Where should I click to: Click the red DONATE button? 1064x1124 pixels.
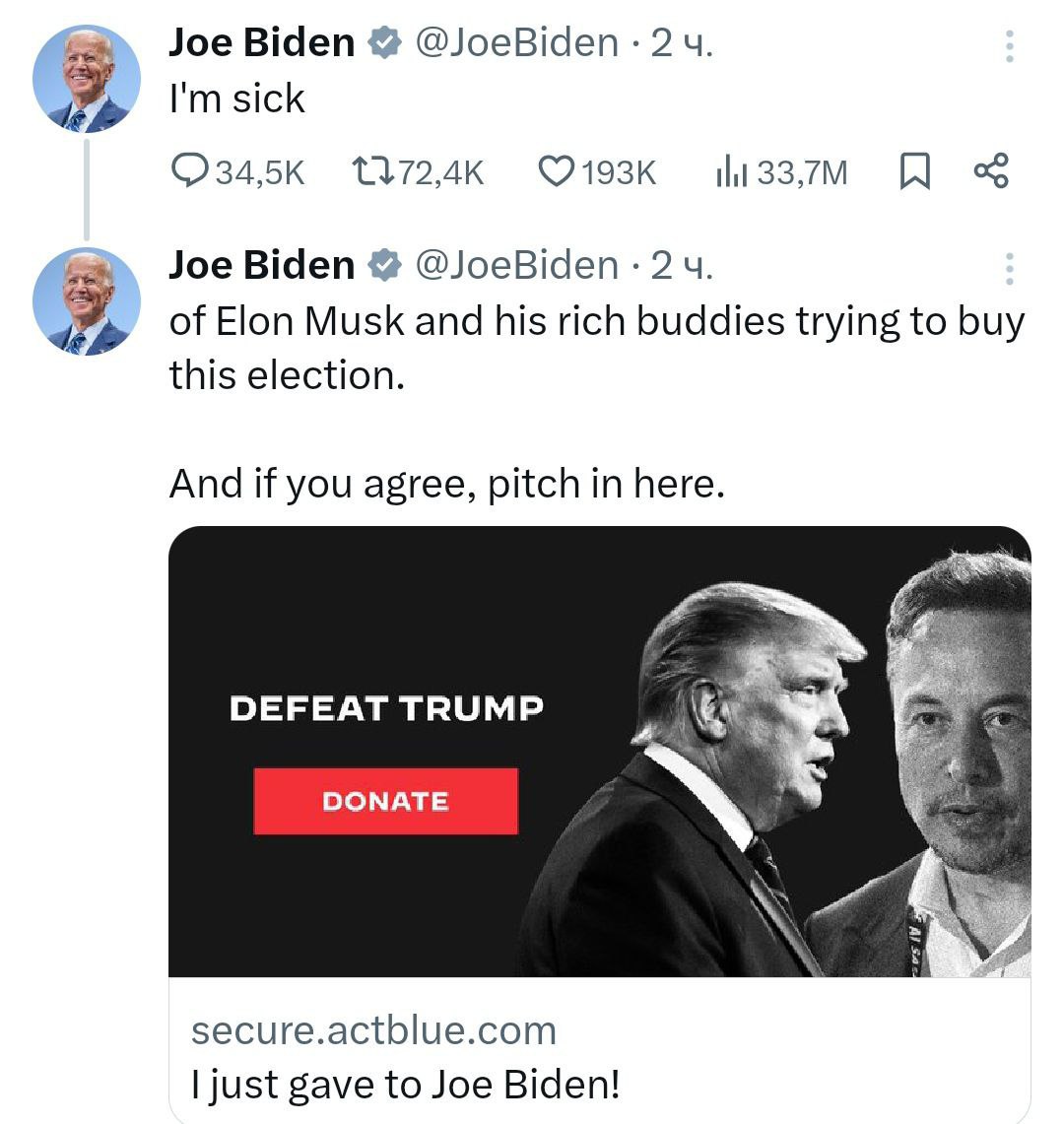pyautogui.click(x=385, y=801)
